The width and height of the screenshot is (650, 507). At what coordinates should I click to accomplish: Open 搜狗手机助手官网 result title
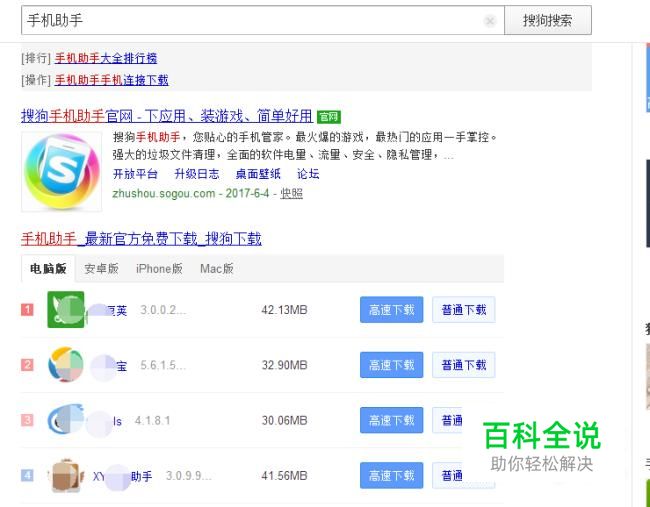click(x=167, y=116)
